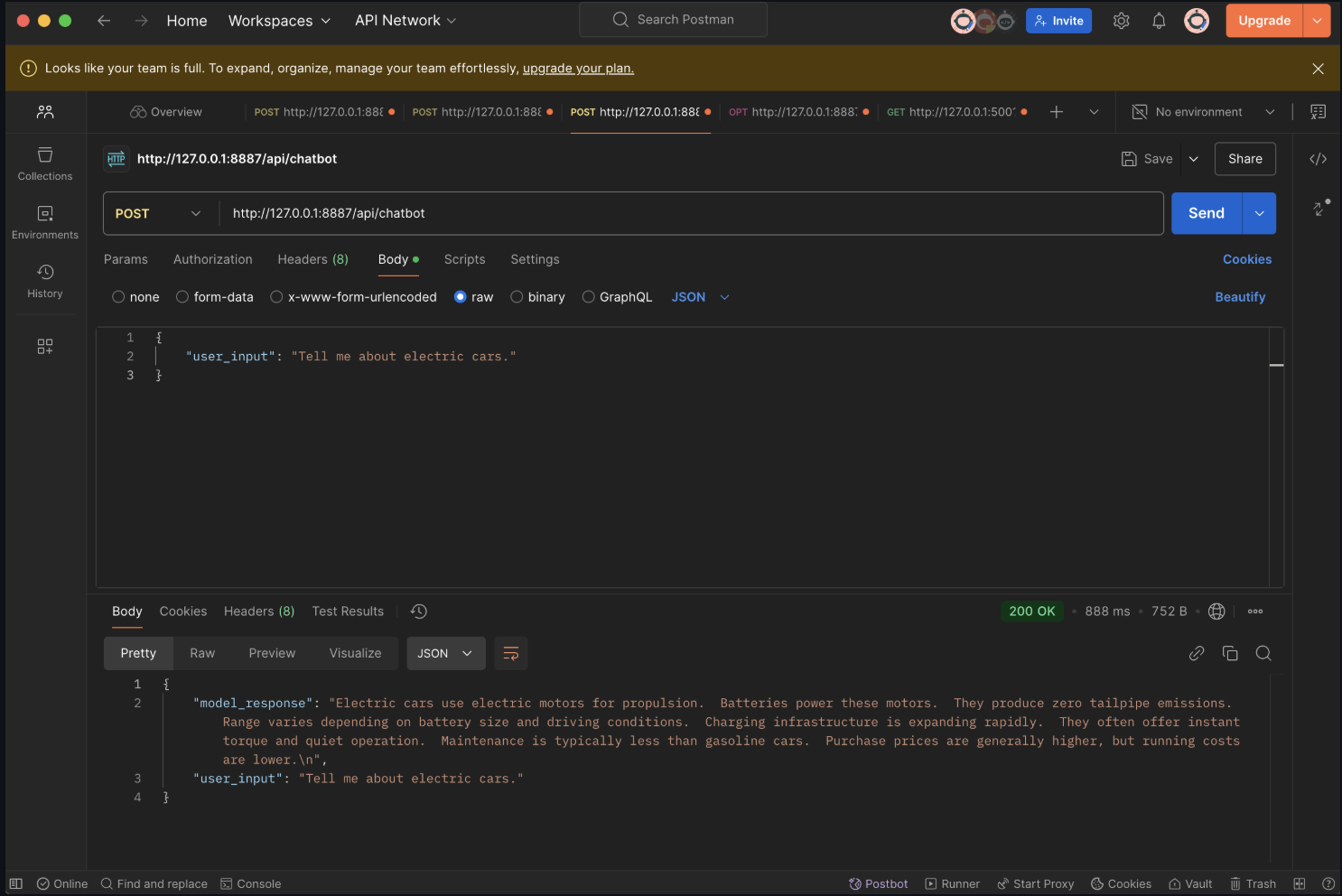Copy the response body to clipboard
The height and width of the screenshot is (896, 1342).
pos(1229,653)
